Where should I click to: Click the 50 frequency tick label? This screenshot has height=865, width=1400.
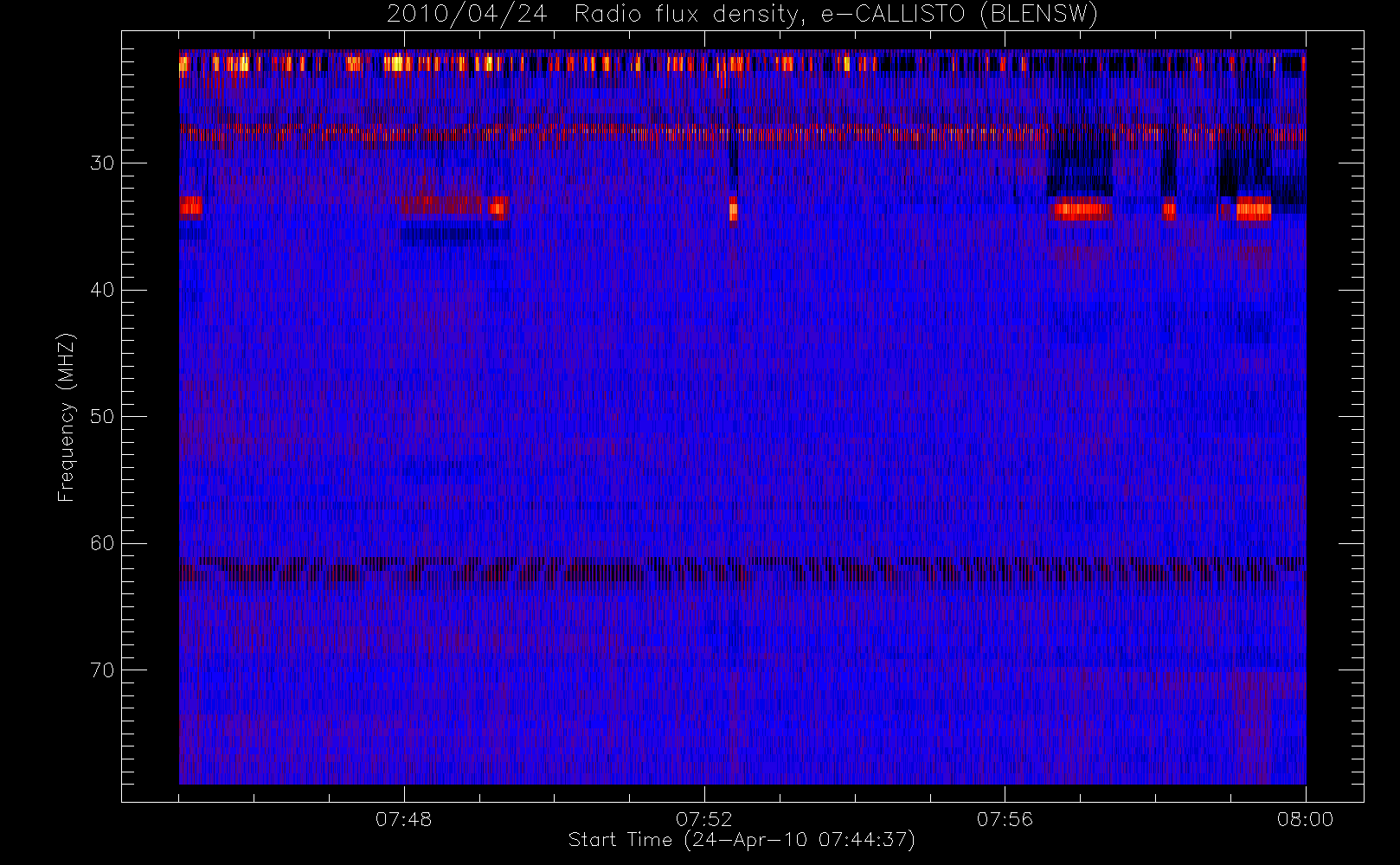tap(102, 417)
